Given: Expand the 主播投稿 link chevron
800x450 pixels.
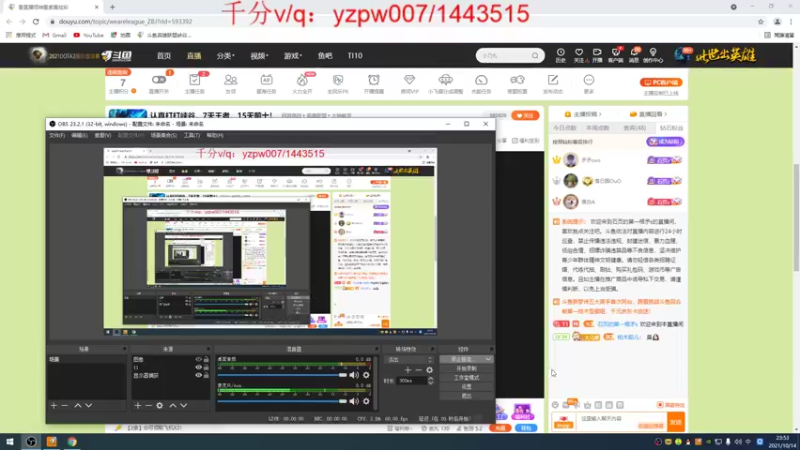Looking at the screenshot, I should [x=601, y=114].
